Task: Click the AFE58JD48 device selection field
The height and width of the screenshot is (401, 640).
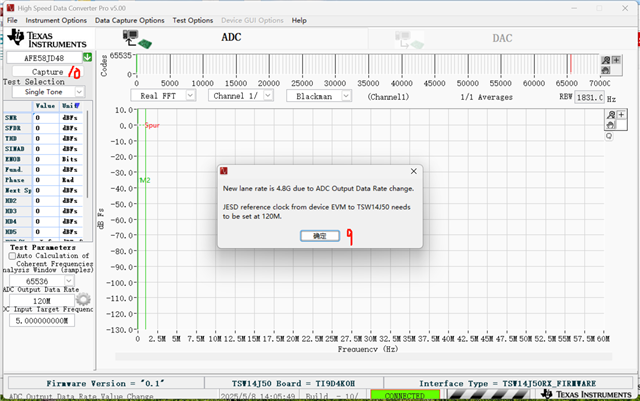Action: point(44,58)
